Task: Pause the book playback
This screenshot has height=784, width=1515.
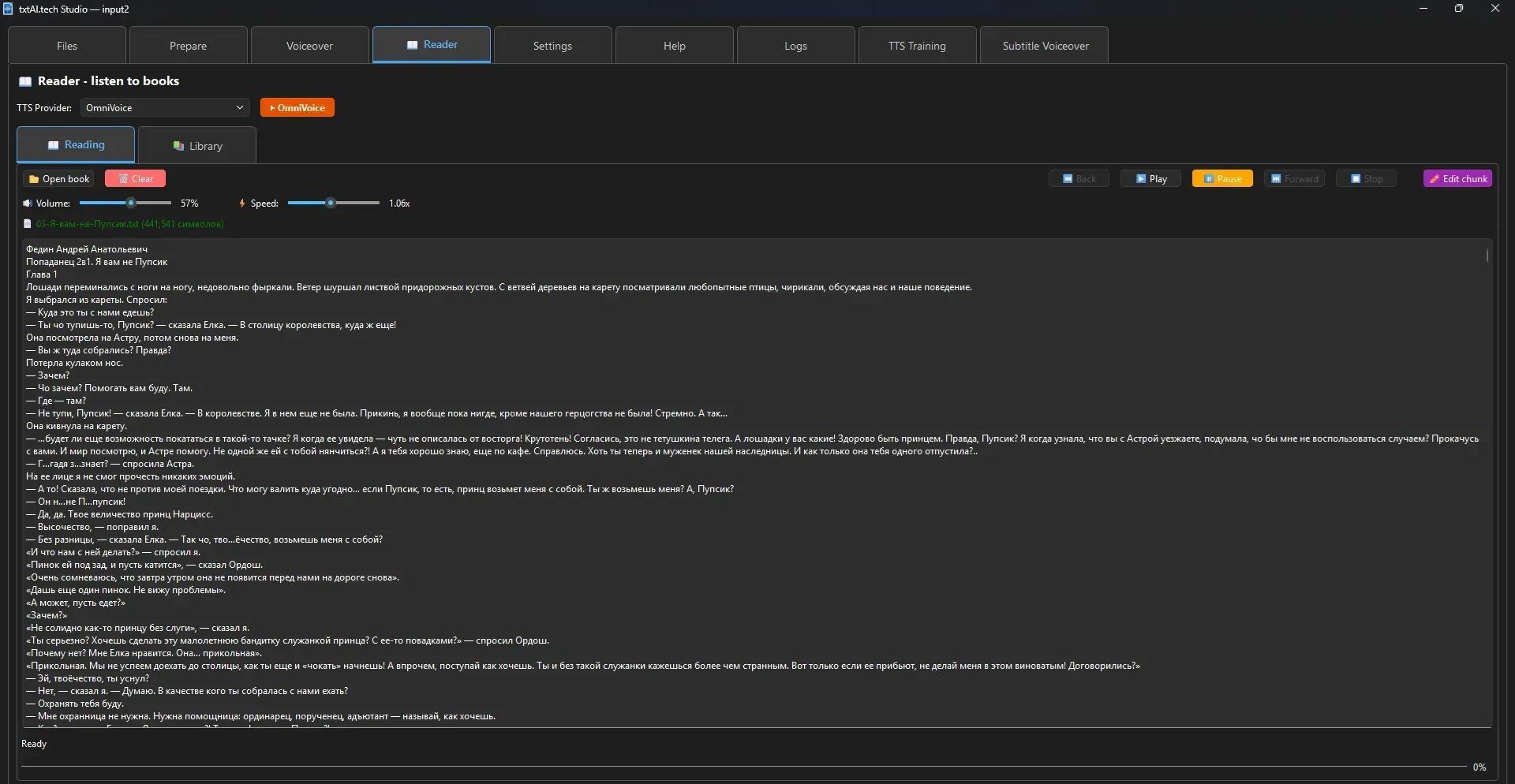Action: click(1221, 179)
